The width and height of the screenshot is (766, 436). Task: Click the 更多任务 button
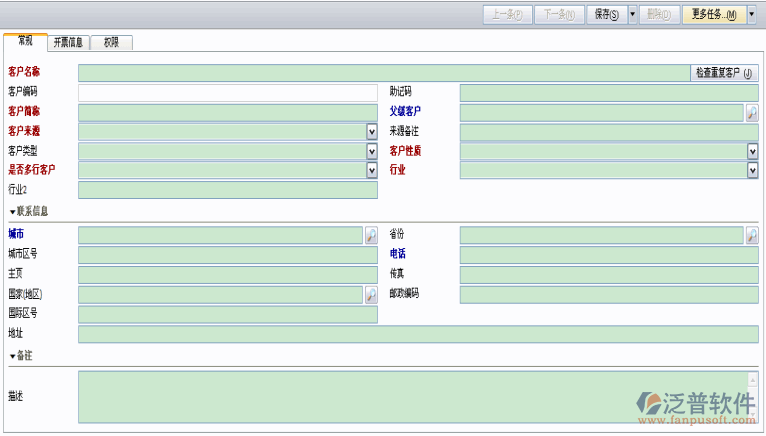coord(714,14)
